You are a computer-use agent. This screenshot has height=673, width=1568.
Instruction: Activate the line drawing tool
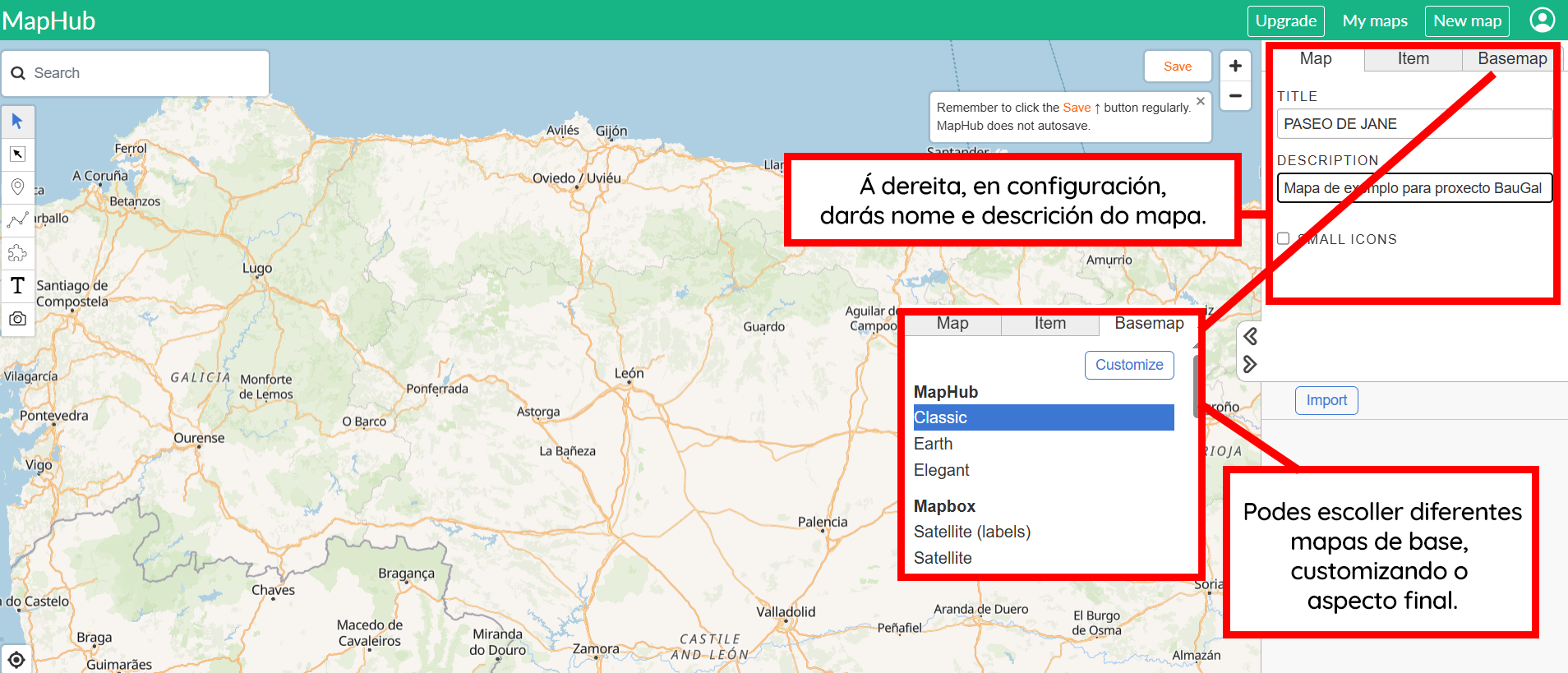(17, 220)
